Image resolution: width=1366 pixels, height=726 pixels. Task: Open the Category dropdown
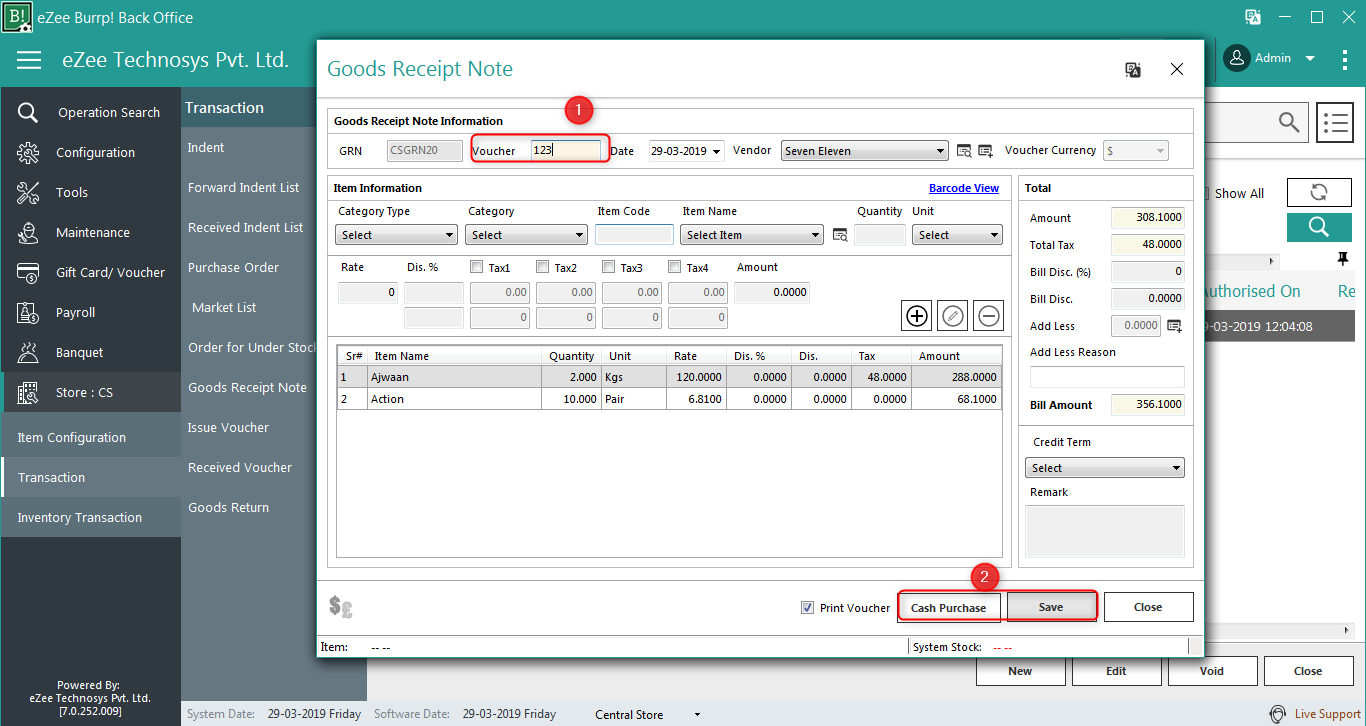(x=526, y=235)
